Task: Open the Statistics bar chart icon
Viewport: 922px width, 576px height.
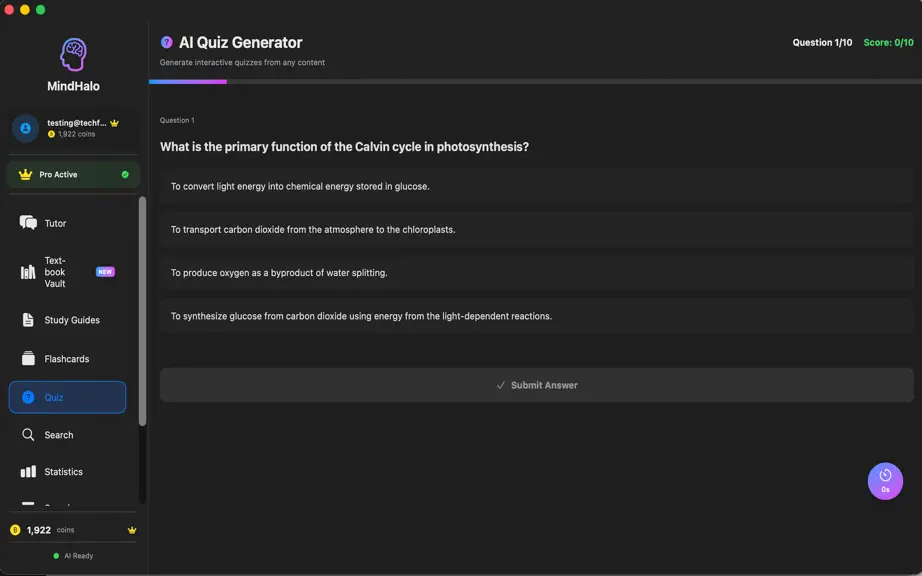Action: click(28, 472)
